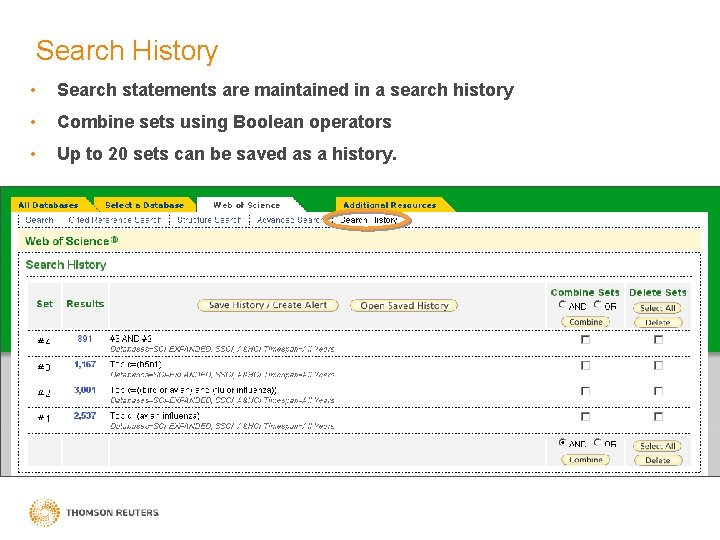Open the All Databases tab
This screenshot has height=540, width=720.
pyautogui.click(x=48, y=205)
